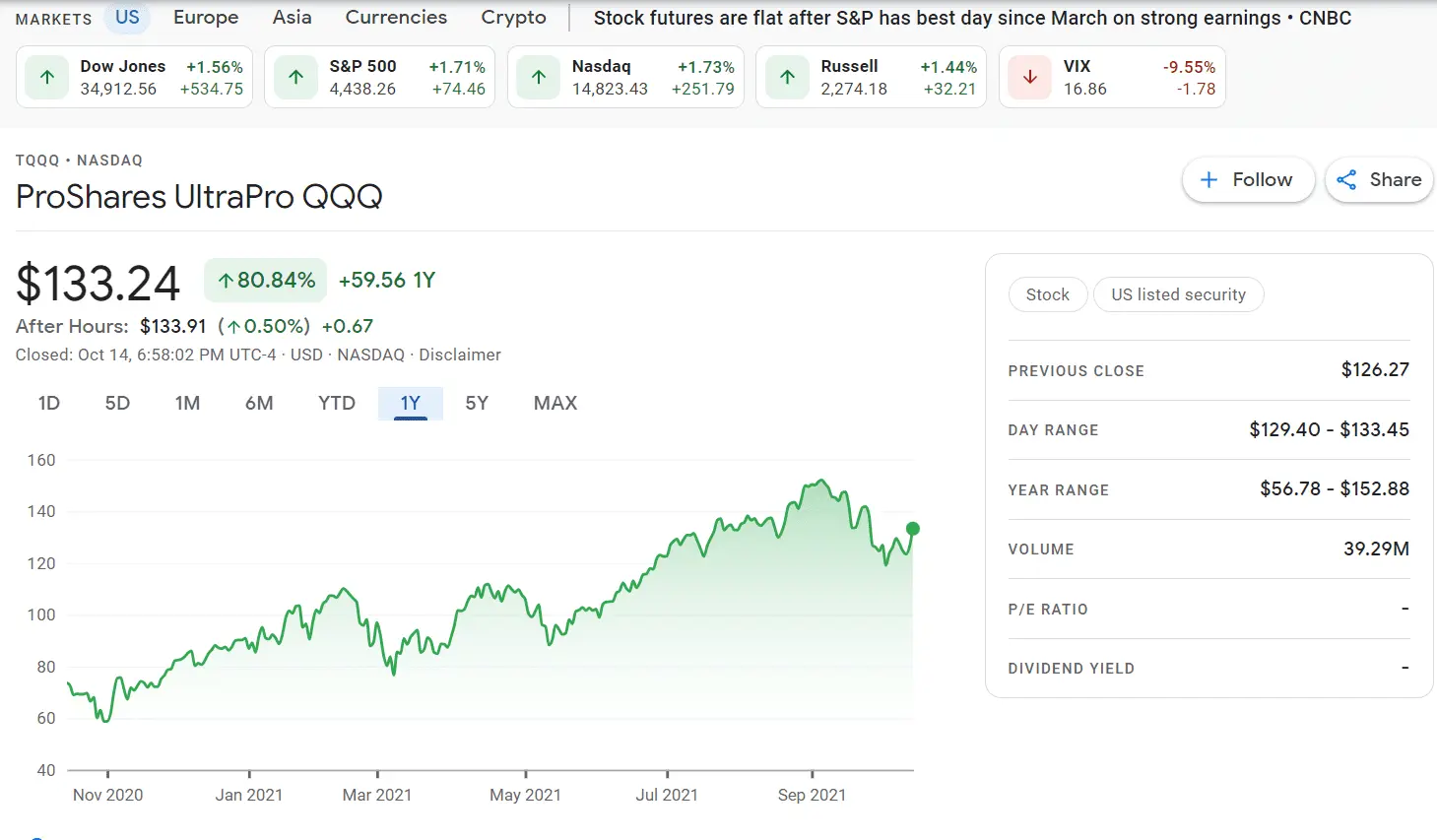Switch to the Europe markets tab
The width and height of the screenshot is (1437, 840).
tap(206, 18)
